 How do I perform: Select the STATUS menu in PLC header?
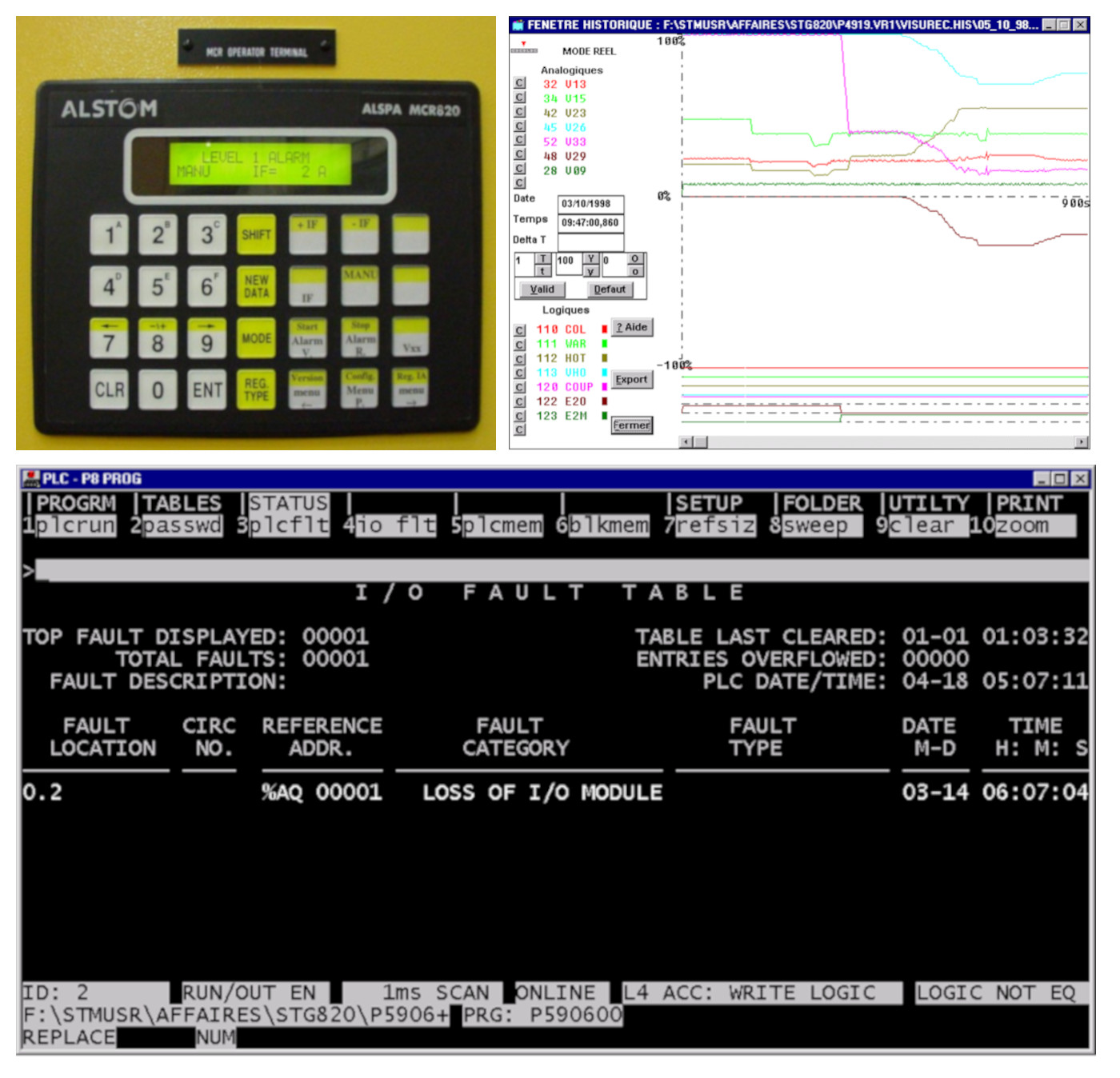[x=288, y=503]
